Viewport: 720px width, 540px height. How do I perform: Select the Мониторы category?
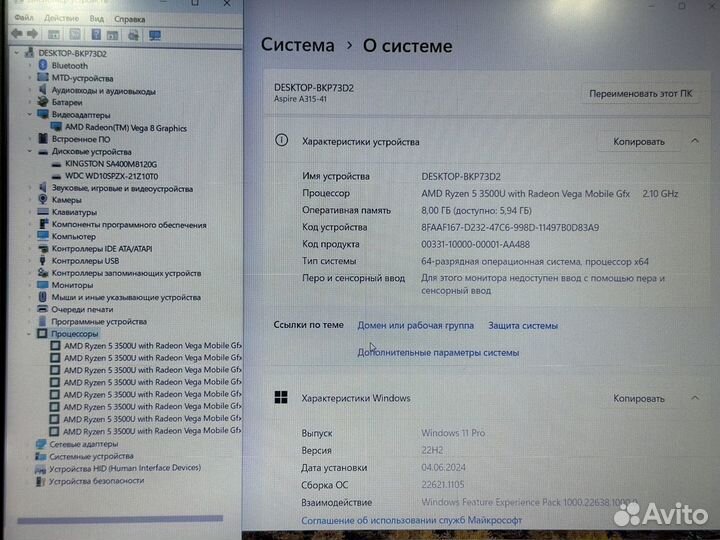coord(72,285)
